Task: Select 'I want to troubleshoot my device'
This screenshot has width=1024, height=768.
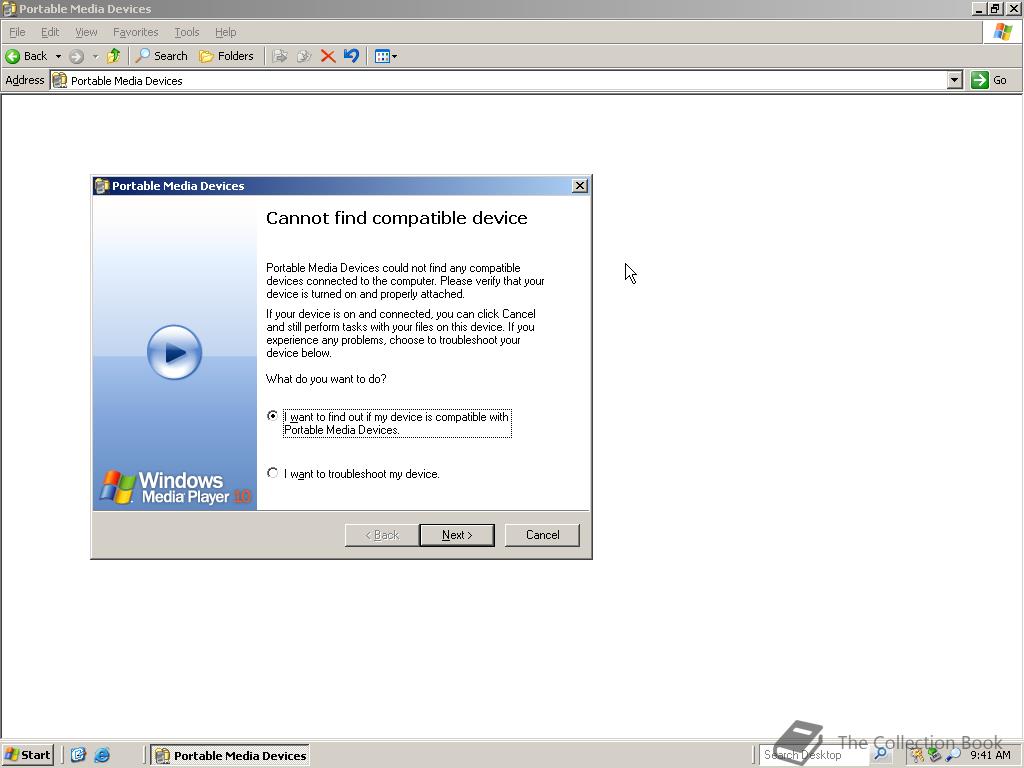Action: click(272, 473)
